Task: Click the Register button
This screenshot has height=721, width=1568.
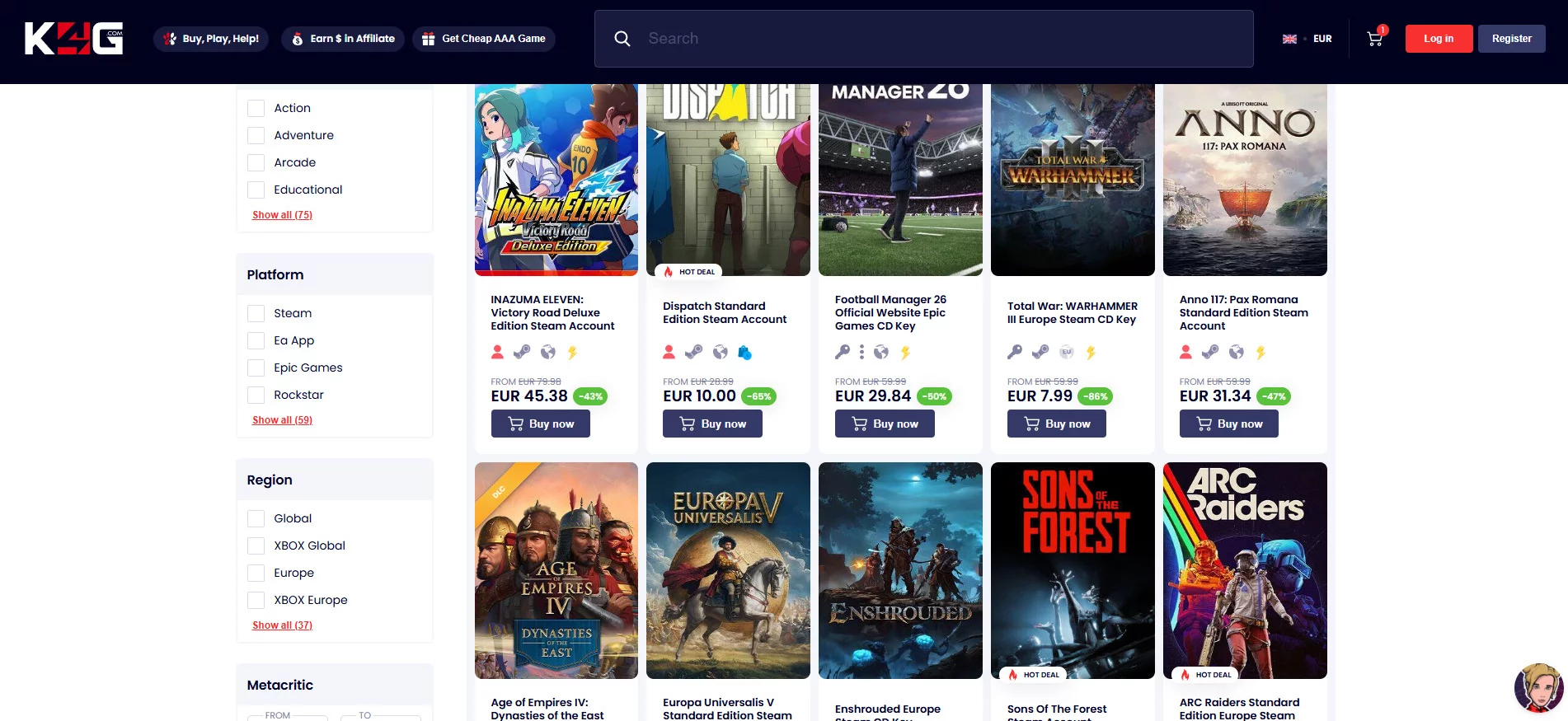Action: 1512,39
